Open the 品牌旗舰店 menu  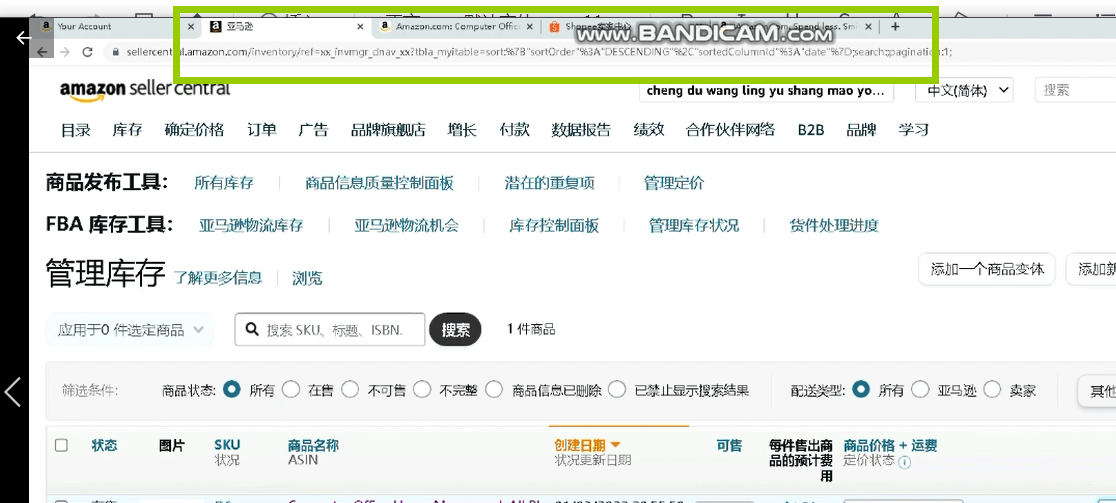pos(388,129)
